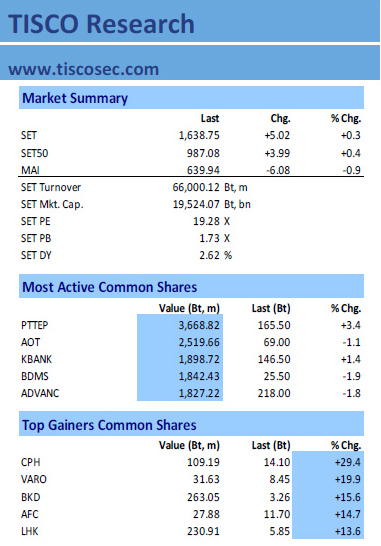Click the SET Mkt. Cap. label
The image size is (381, 546).
(52, 204)
